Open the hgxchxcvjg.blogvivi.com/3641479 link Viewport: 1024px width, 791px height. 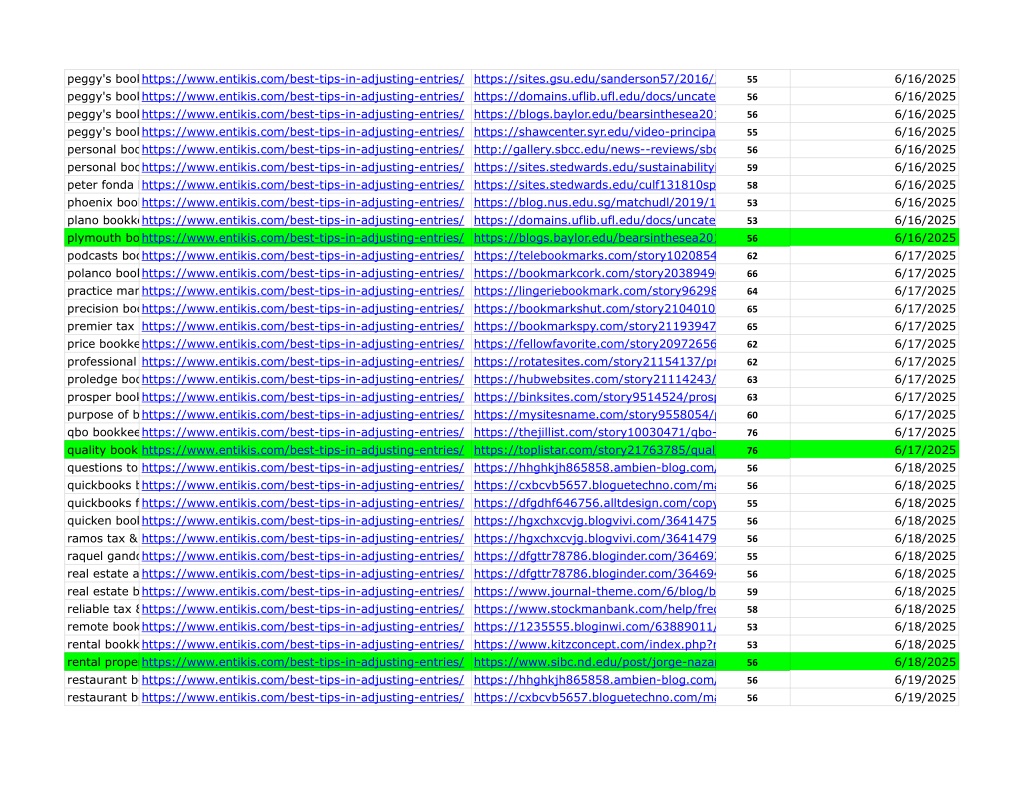pyautogui.click(x=594, y=538)
